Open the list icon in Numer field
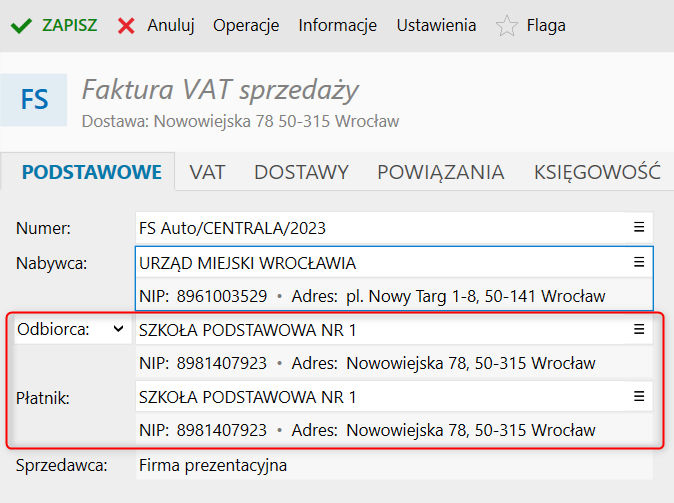Screen dimensions: 674x503 point(639,227)
